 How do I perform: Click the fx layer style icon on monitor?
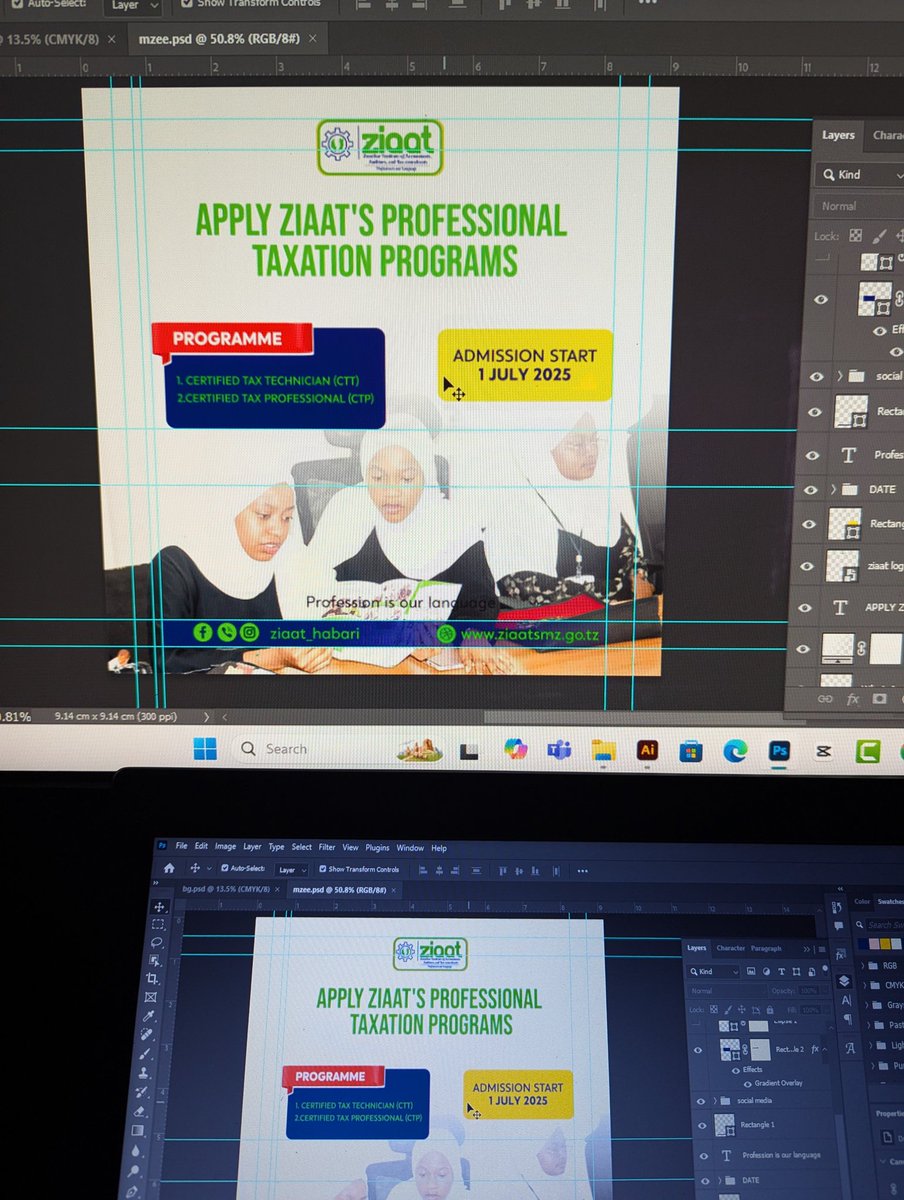(x=853, y=699)
